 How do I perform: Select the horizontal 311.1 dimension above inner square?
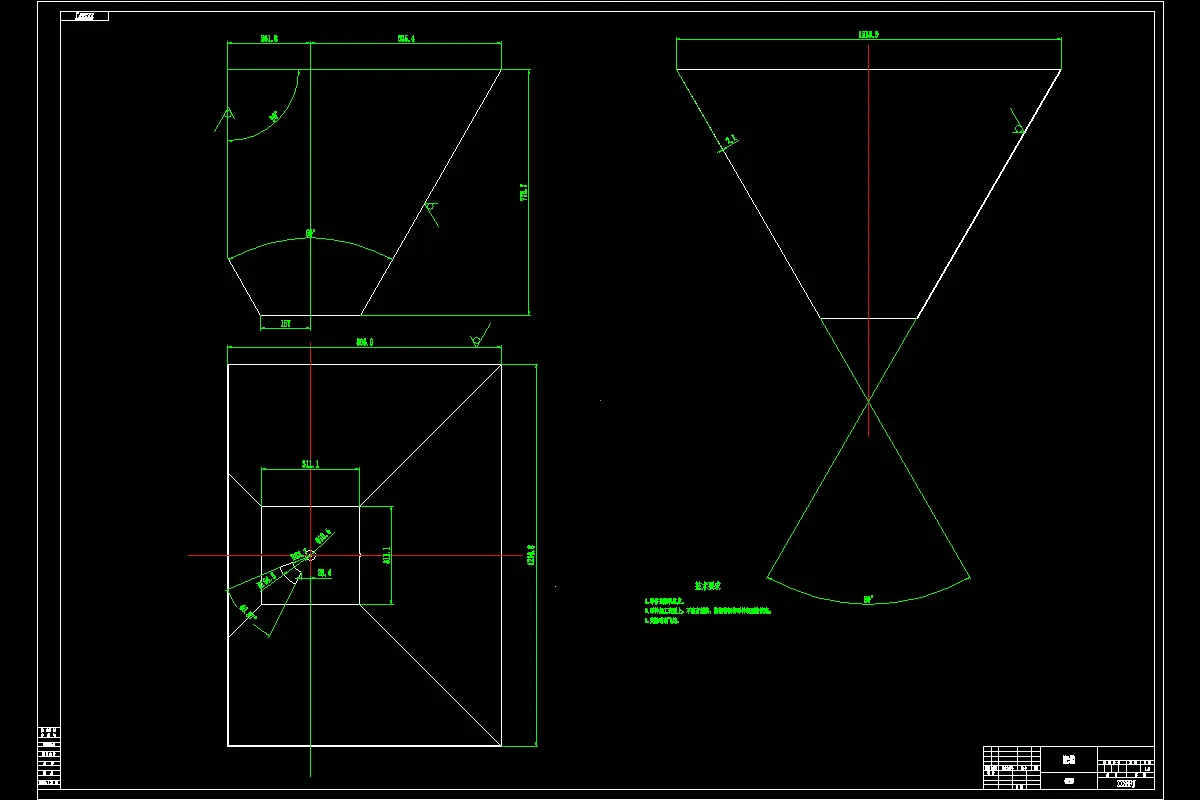point(310,464)
